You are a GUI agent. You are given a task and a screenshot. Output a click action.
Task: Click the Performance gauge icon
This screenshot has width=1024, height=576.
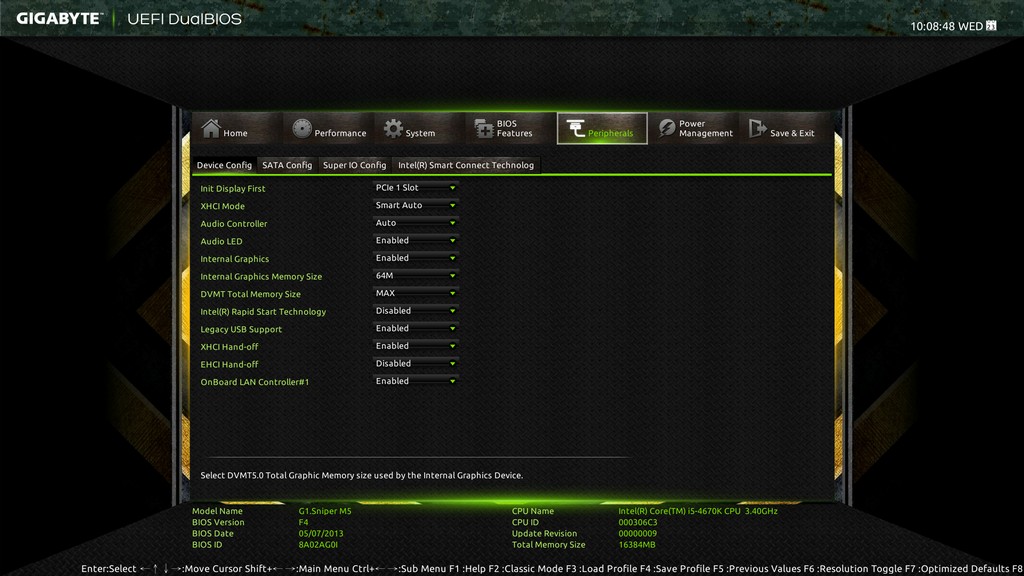(302, 129)
